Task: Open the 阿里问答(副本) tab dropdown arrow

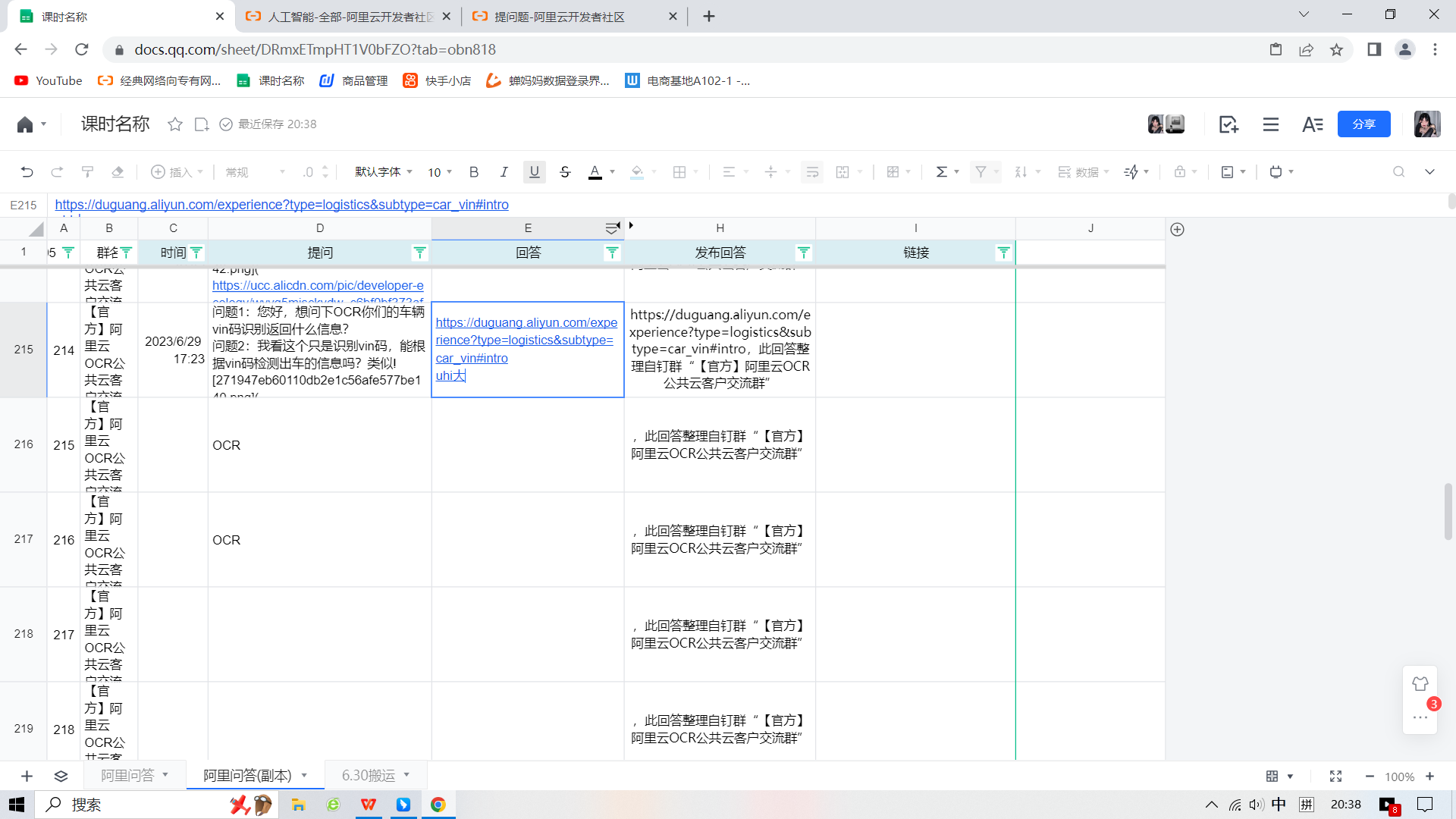Action: 304,775
